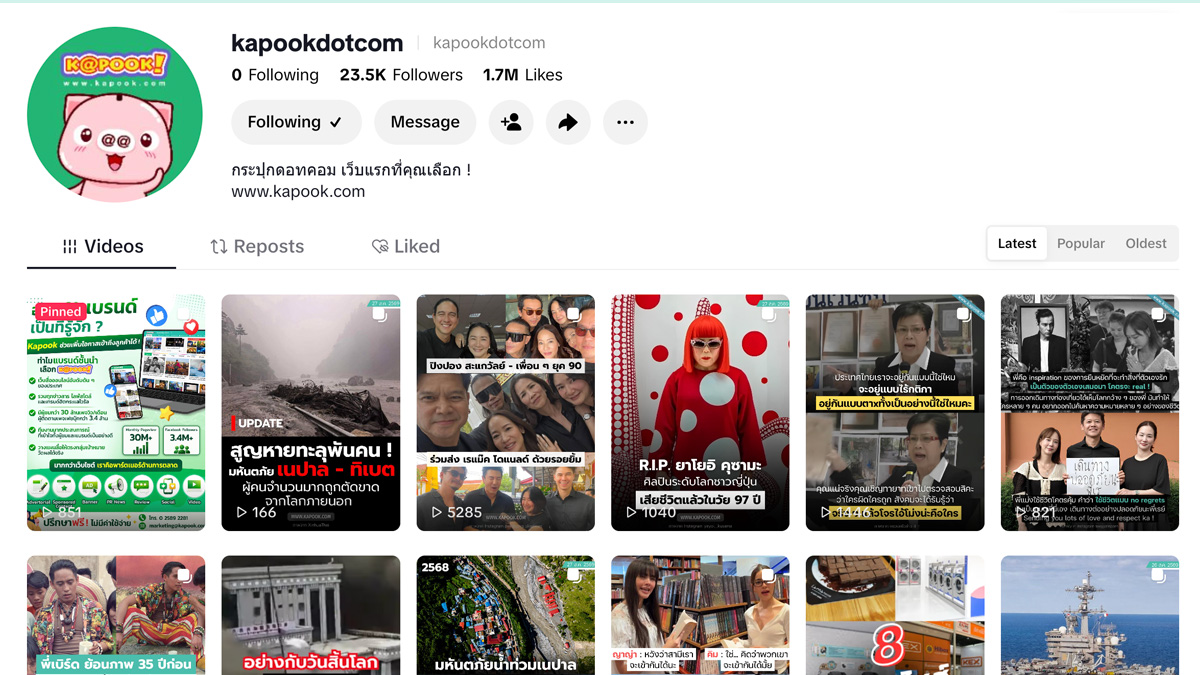1200x675 pixels.
Task: Click the Following button with checkmark
Action: [x=296, y=122]
